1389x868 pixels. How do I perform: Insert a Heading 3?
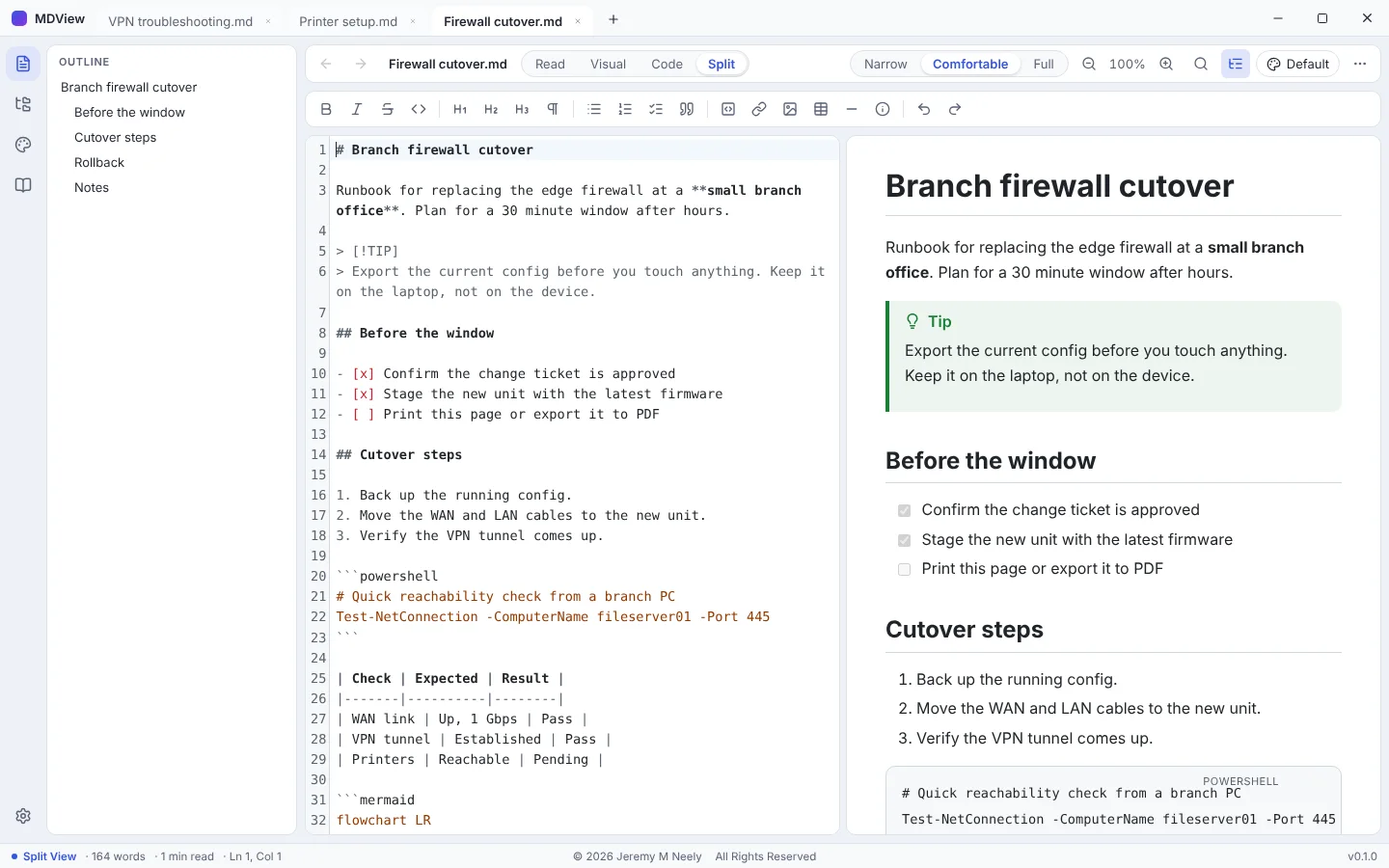[522, 109]
